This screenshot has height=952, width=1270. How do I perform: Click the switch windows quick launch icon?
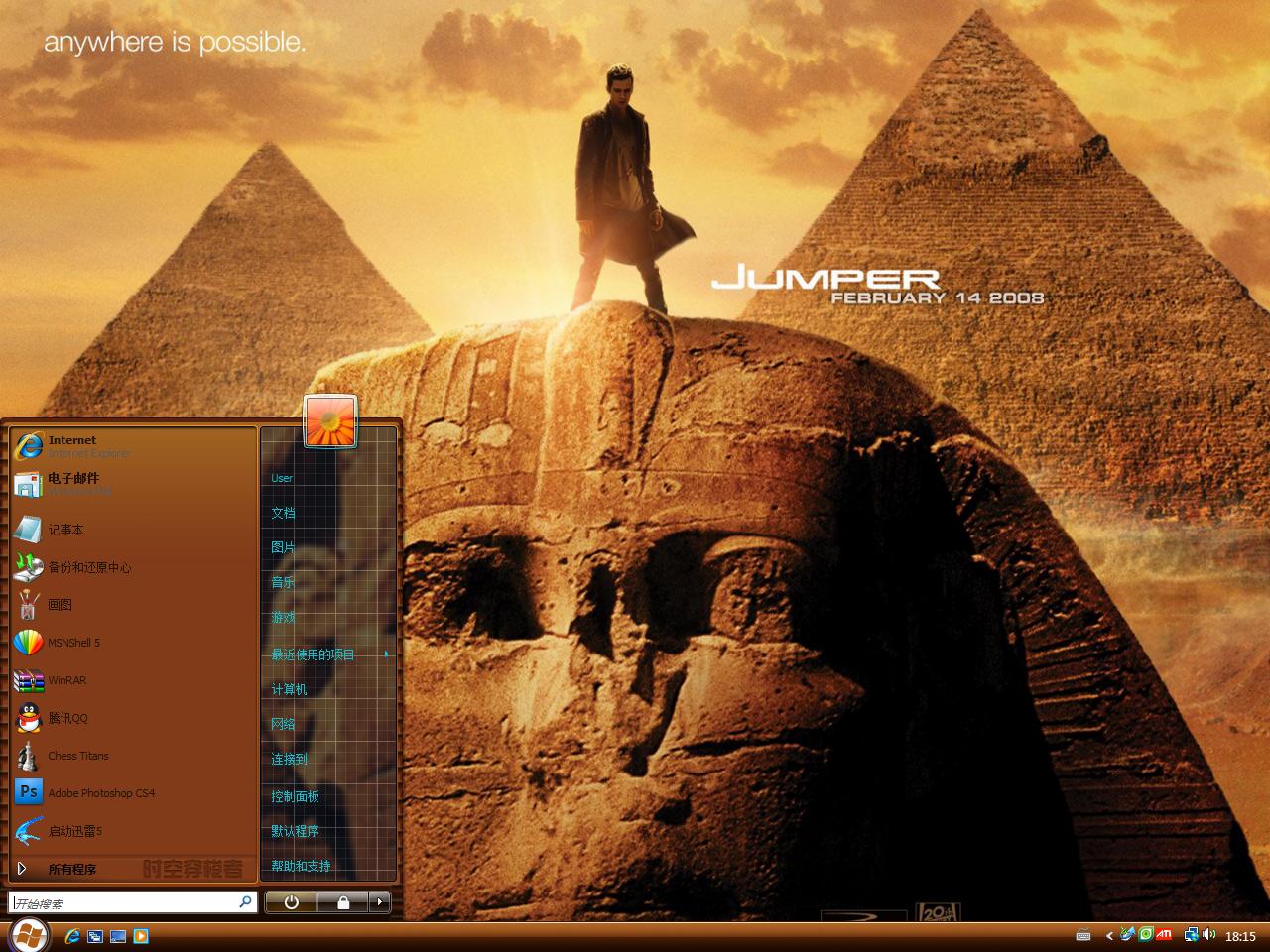[95, 936]
